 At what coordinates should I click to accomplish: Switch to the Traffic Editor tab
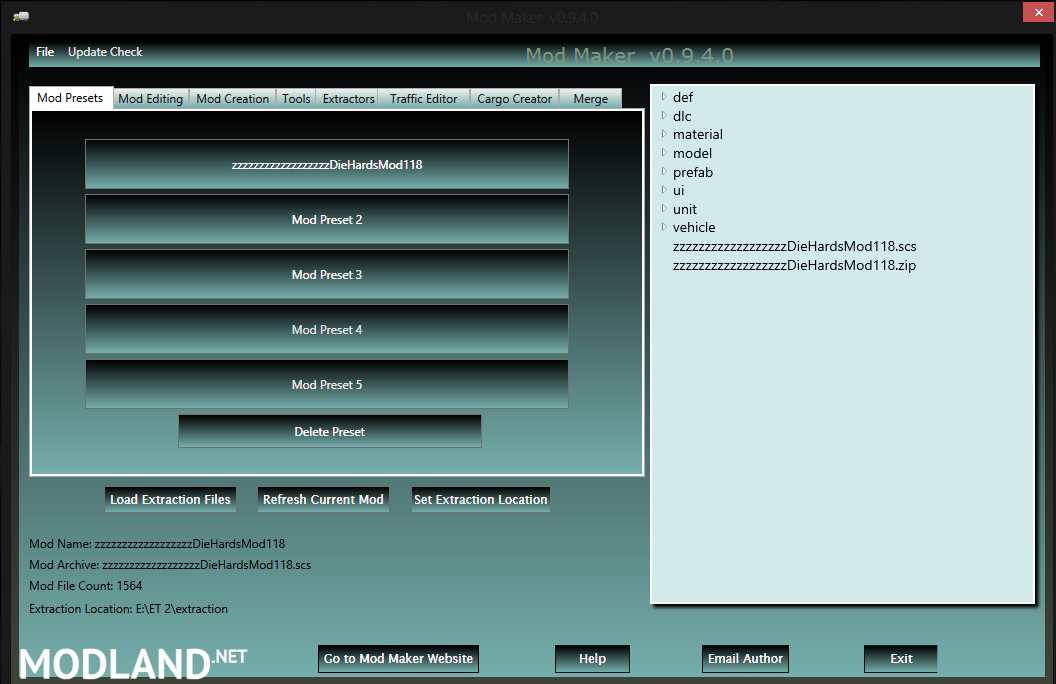tap(424, 99)
